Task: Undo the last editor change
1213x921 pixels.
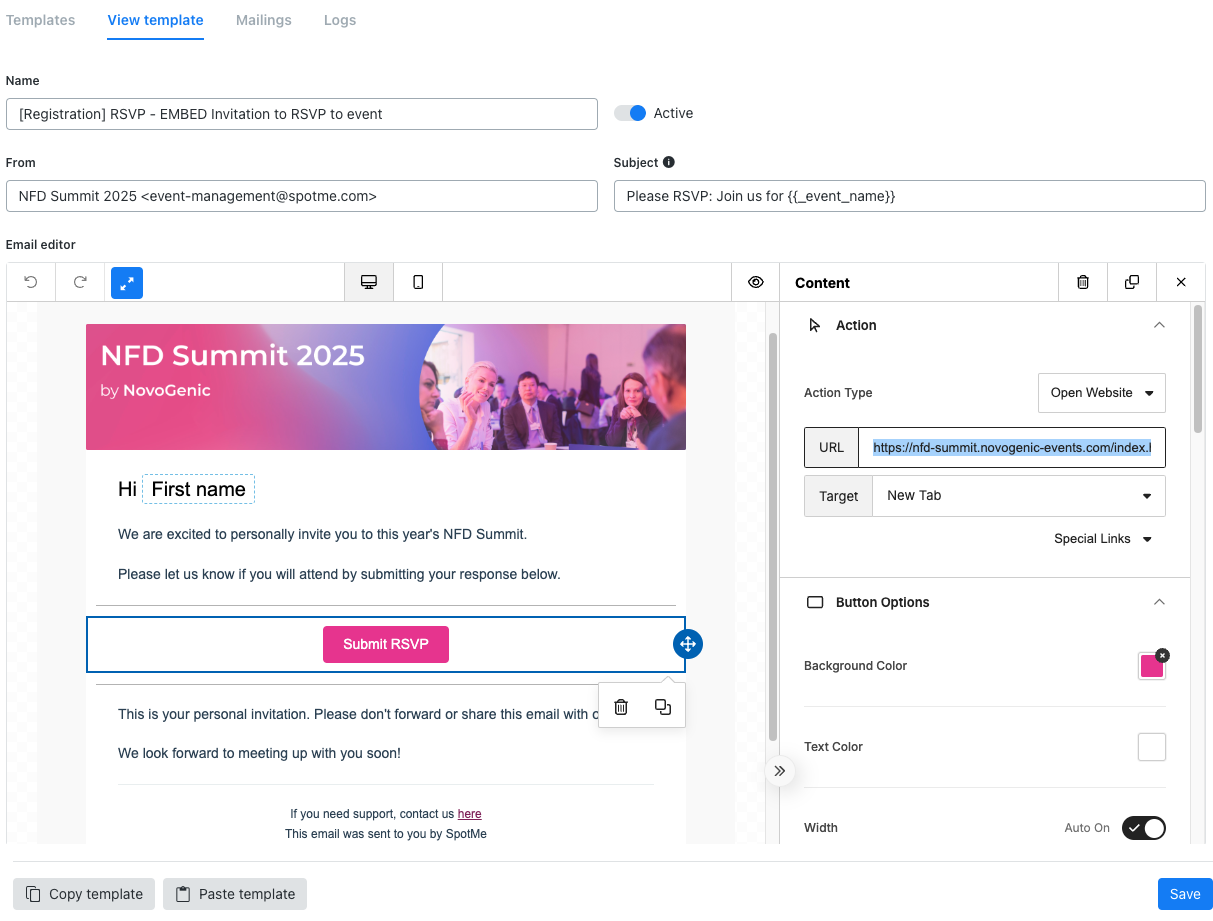Action: pos(31,283)
